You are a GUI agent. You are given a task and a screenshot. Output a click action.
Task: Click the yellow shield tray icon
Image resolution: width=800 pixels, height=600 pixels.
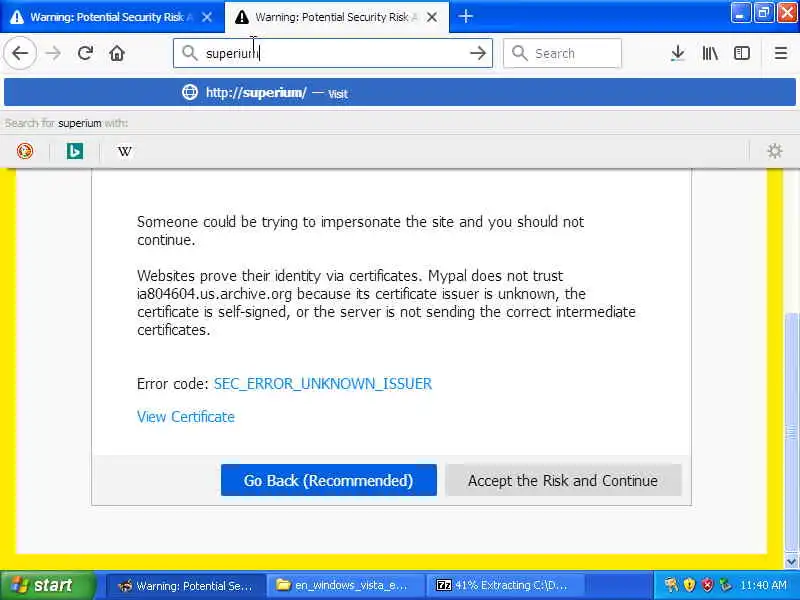[689, 585]
